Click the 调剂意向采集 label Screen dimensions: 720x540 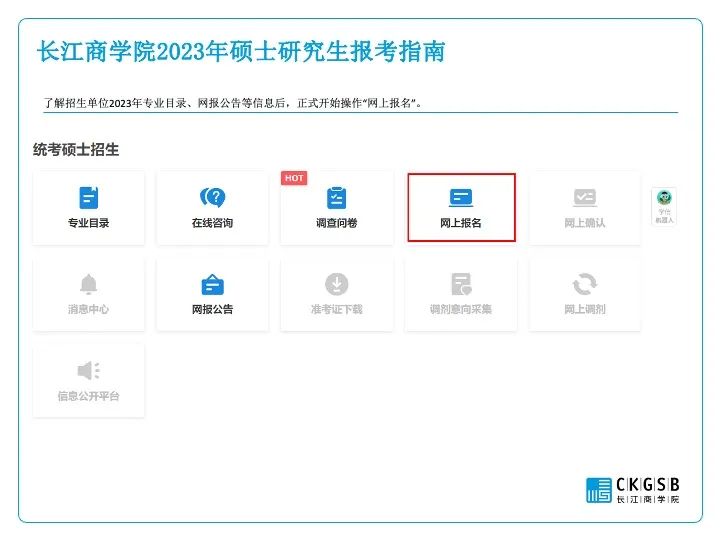coord(461,309)
